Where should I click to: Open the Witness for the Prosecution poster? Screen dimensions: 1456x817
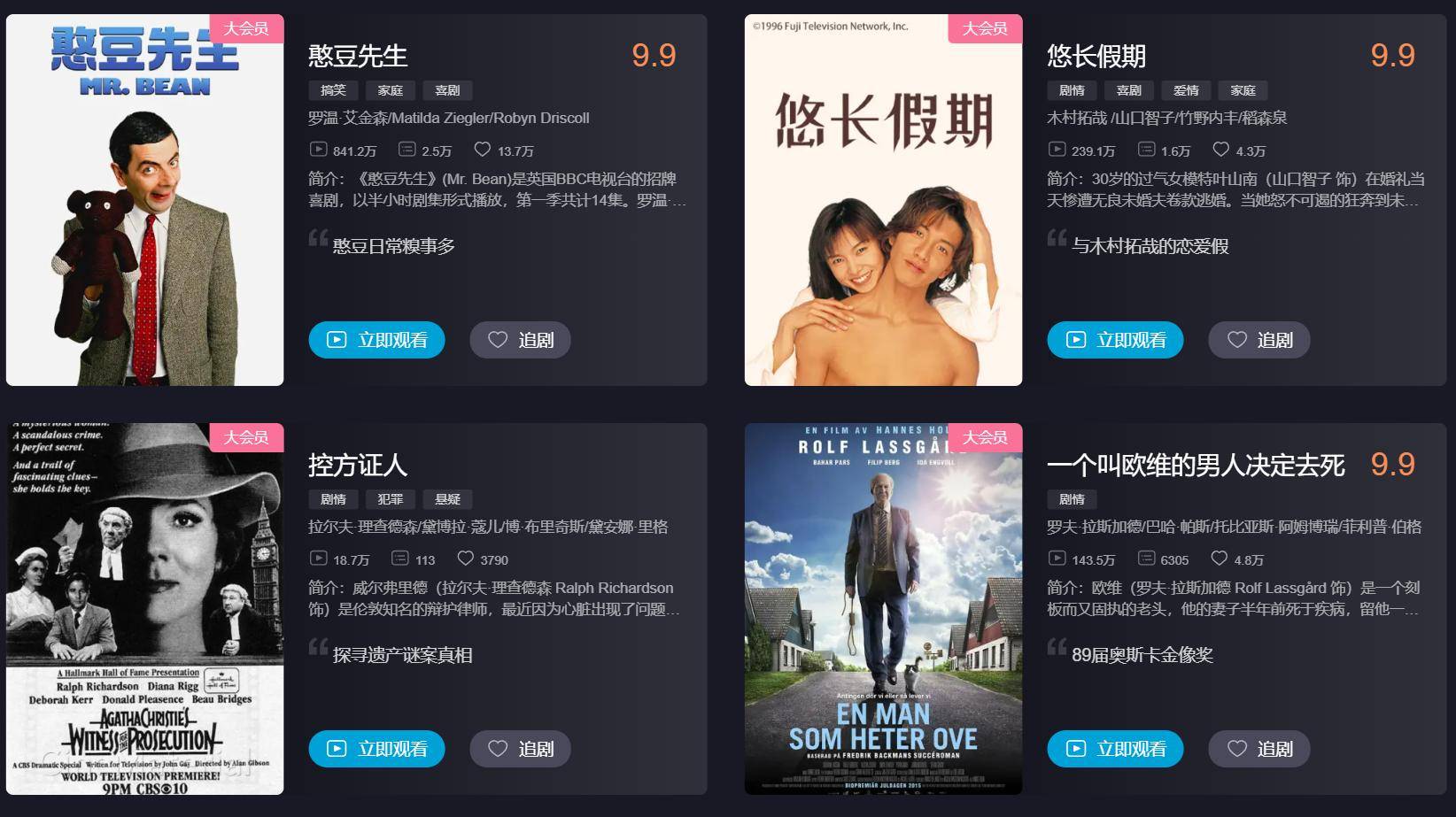tap(145, 609)
